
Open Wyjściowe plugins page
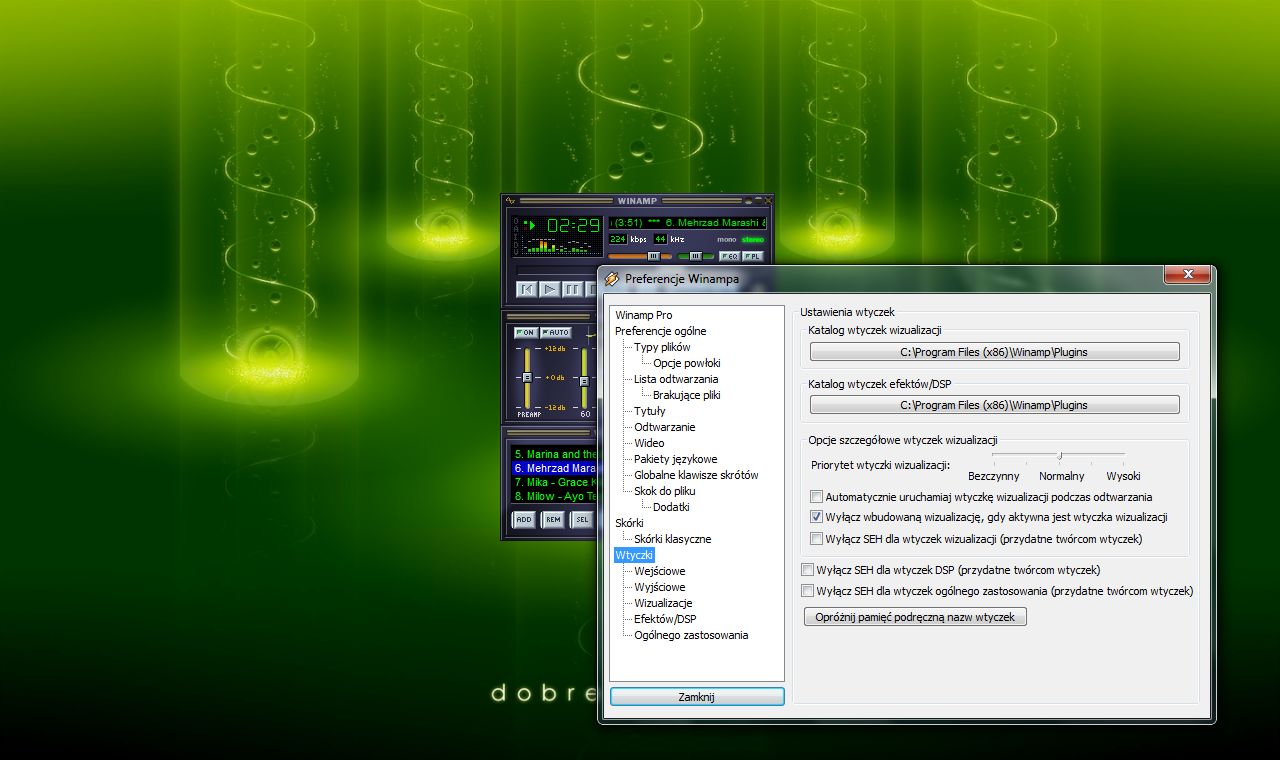[659, 587]
